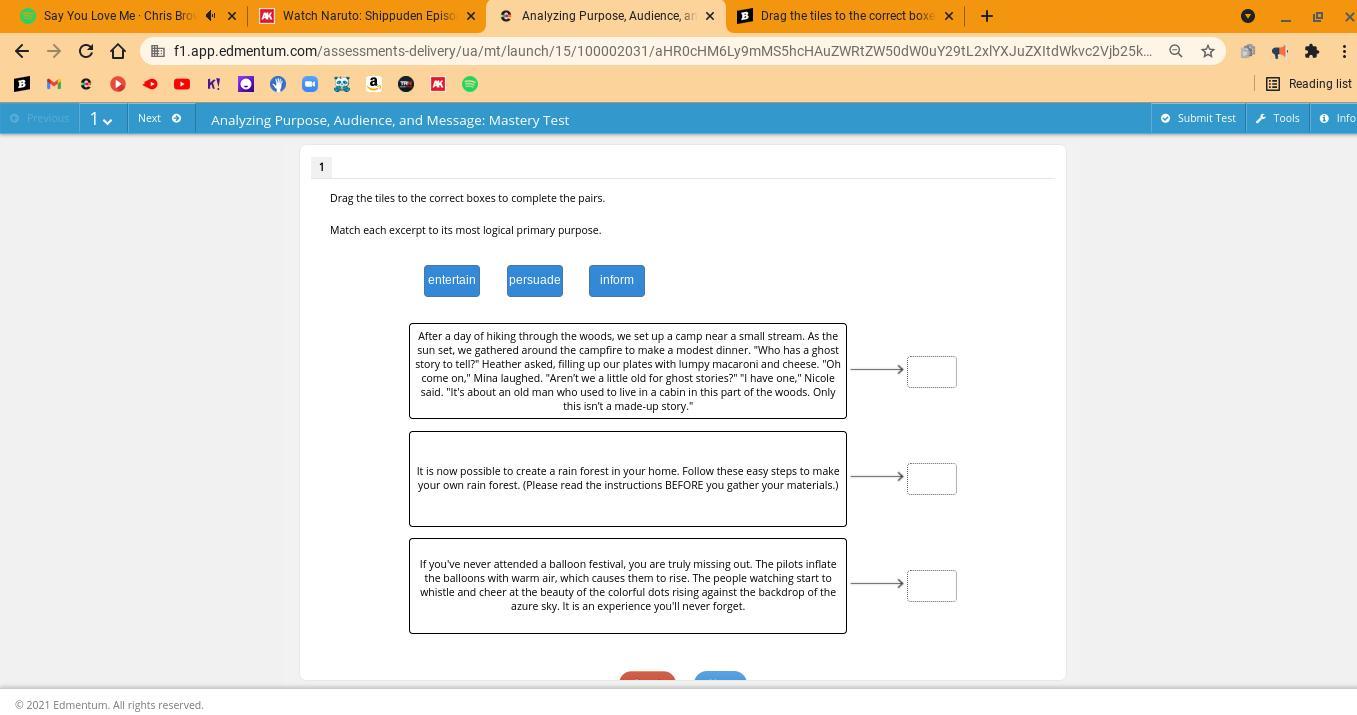Viewport: 1357px width, 715px height.
Task: Close the Drag the tiles tab
Action: 949,16
